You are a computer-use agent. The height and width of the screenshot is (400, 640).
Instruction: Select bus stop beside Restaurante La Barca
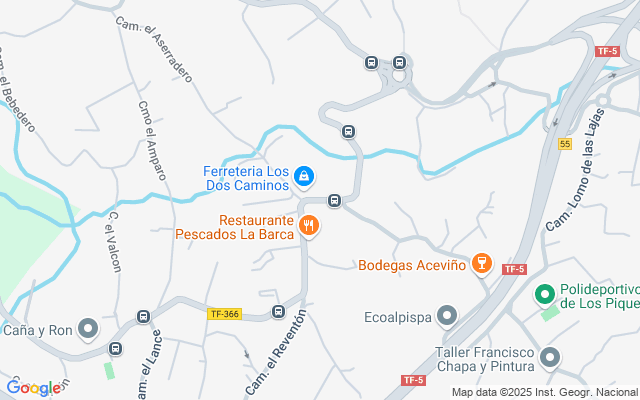click(x=334, y=200)
